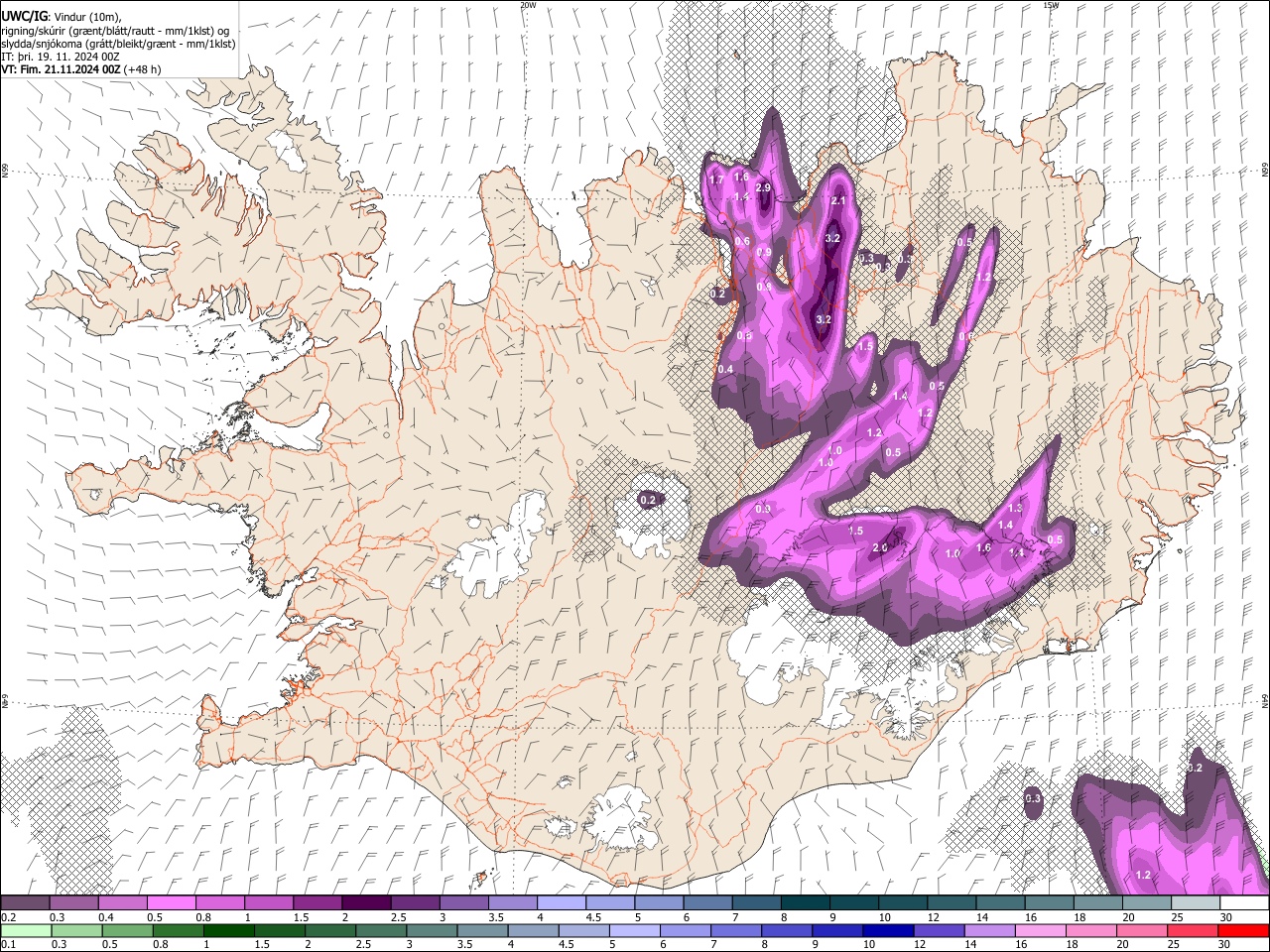Click the dark teal 8 mm snow legend swatch

tap(805, 903)
